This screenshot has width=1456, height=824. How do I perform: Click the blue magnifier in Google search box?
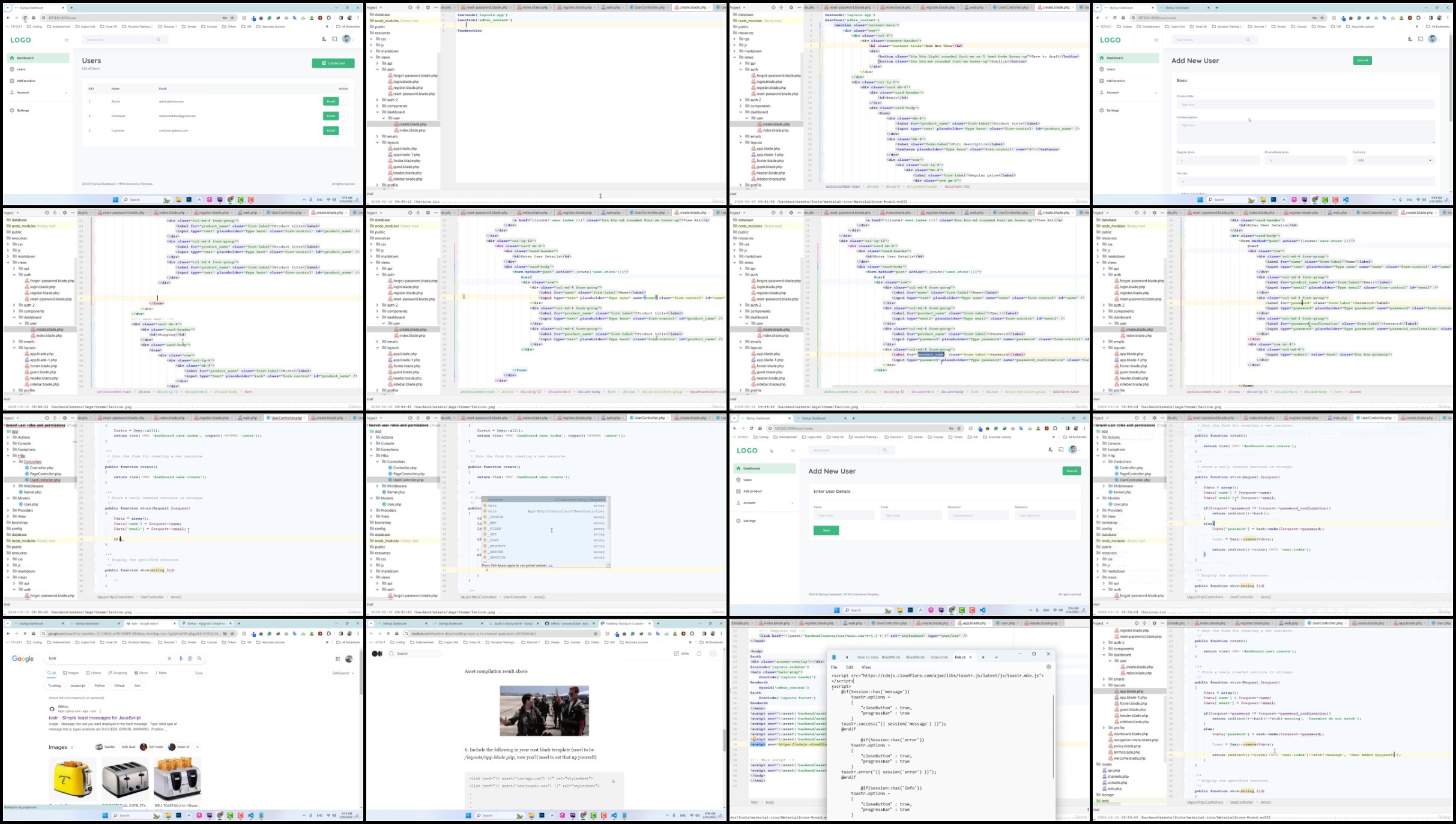pos(199,658)
